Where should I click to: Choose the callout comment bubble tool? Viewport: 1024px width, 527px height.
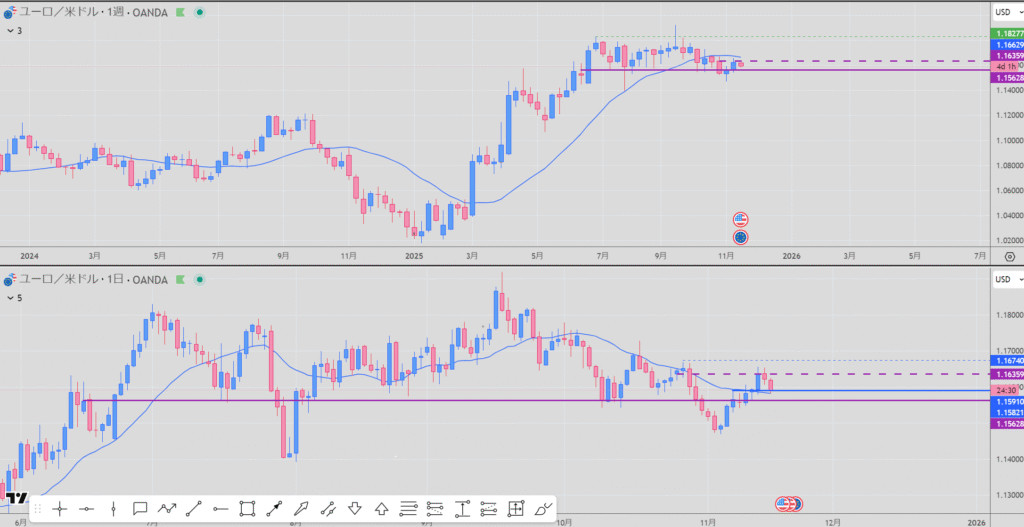coord(140,509)
